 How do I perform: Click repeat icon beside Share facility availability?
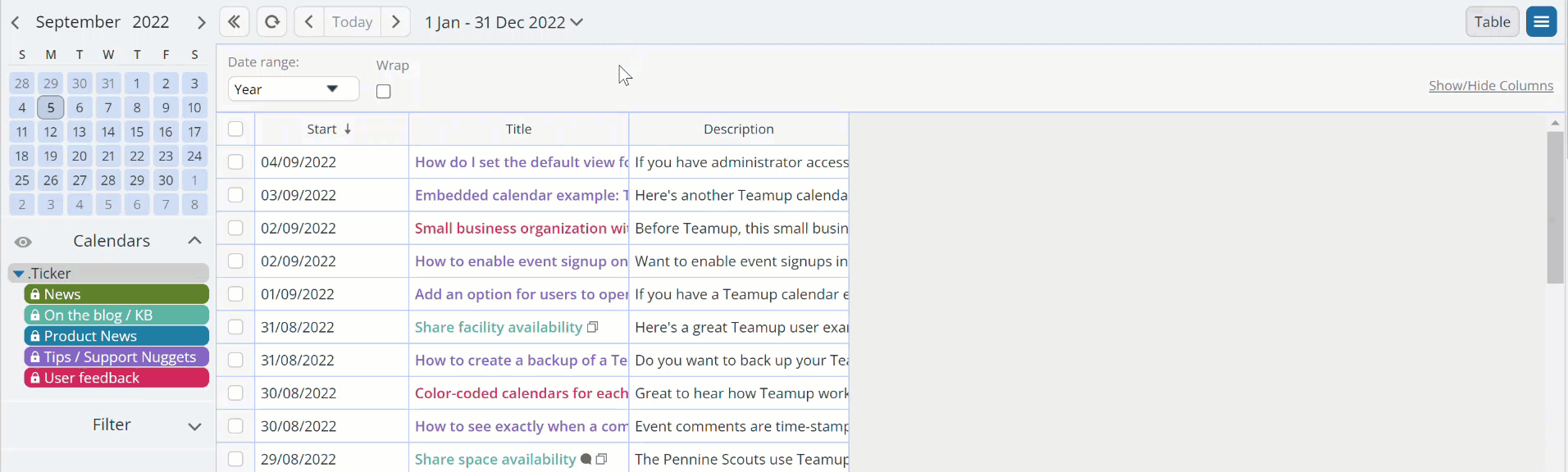[x=593, y=327]
